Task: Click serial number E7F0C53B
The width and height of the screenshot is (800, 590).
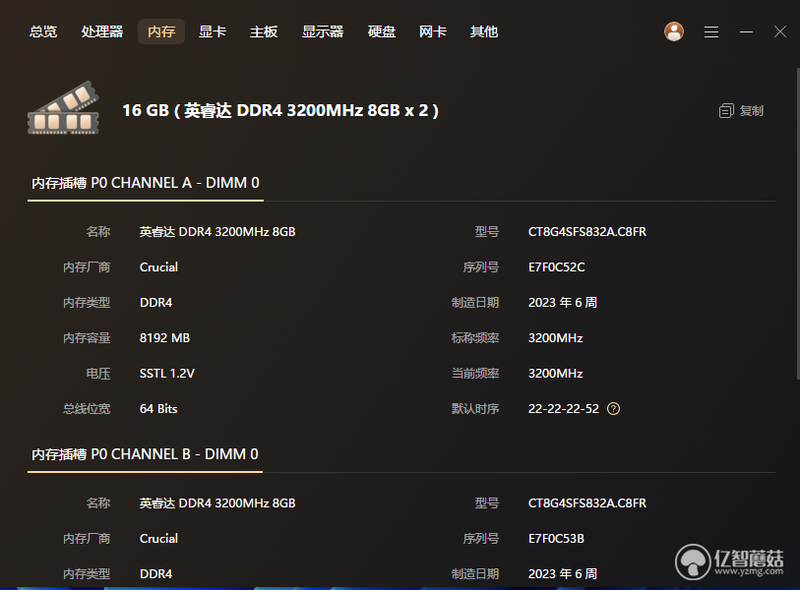Action: (x=556, y=538)
